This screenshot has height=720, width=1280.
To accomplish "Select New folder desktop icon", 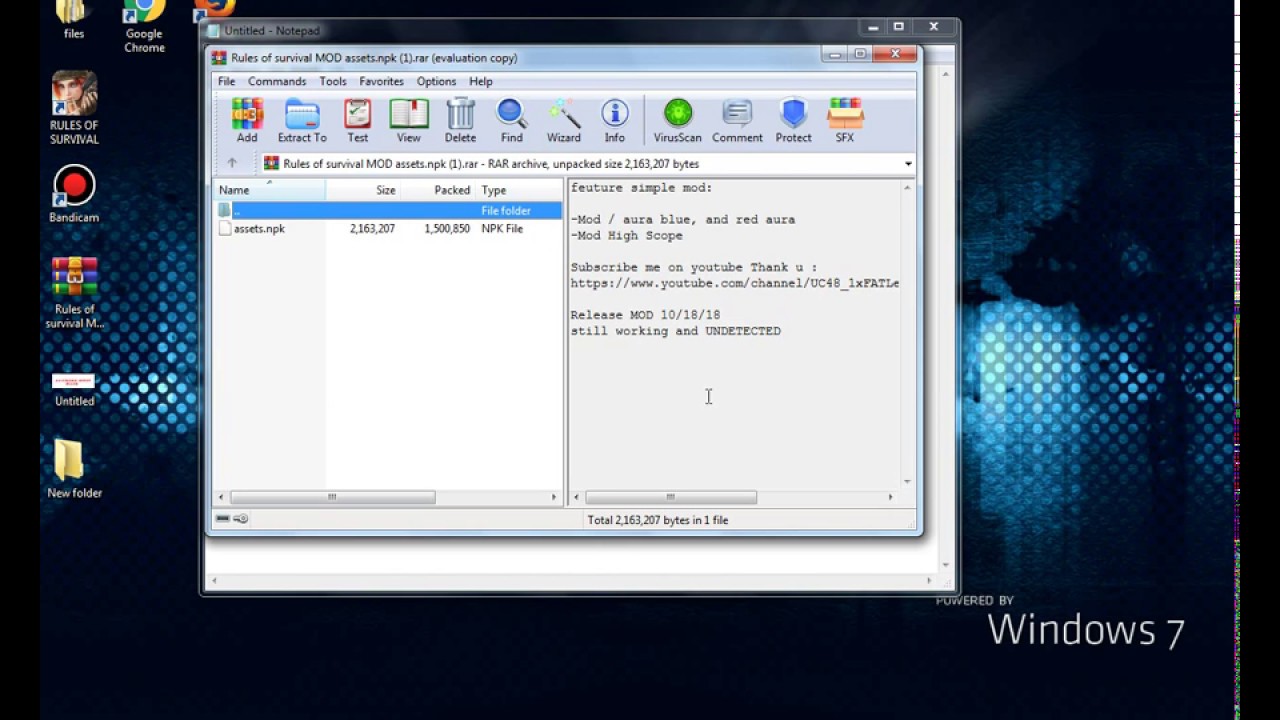I will tap(74, 468).
